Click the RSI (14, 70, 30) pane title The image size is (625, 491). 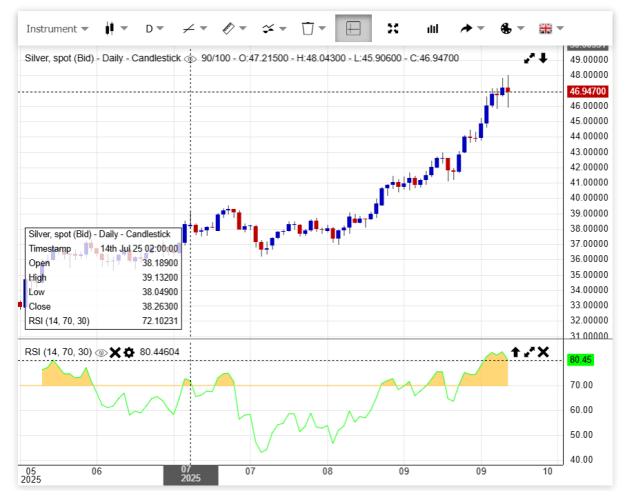[x=58, y=352]
